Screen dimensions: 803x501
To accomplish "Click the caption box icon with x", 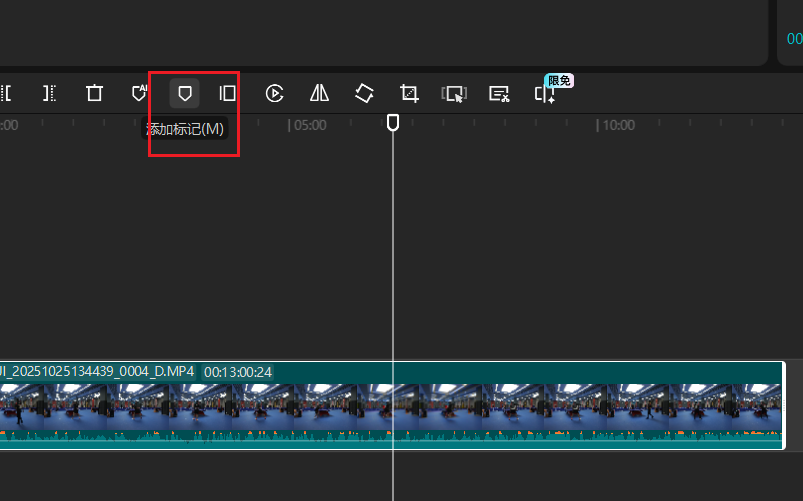I will [499, 94].
